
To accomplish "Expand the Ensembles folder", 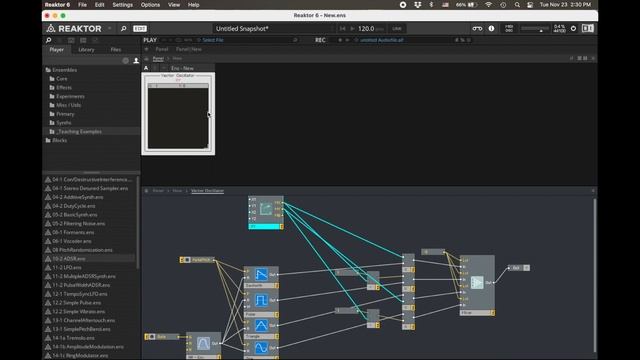I will pyautogui.click(x=64, y=70).
